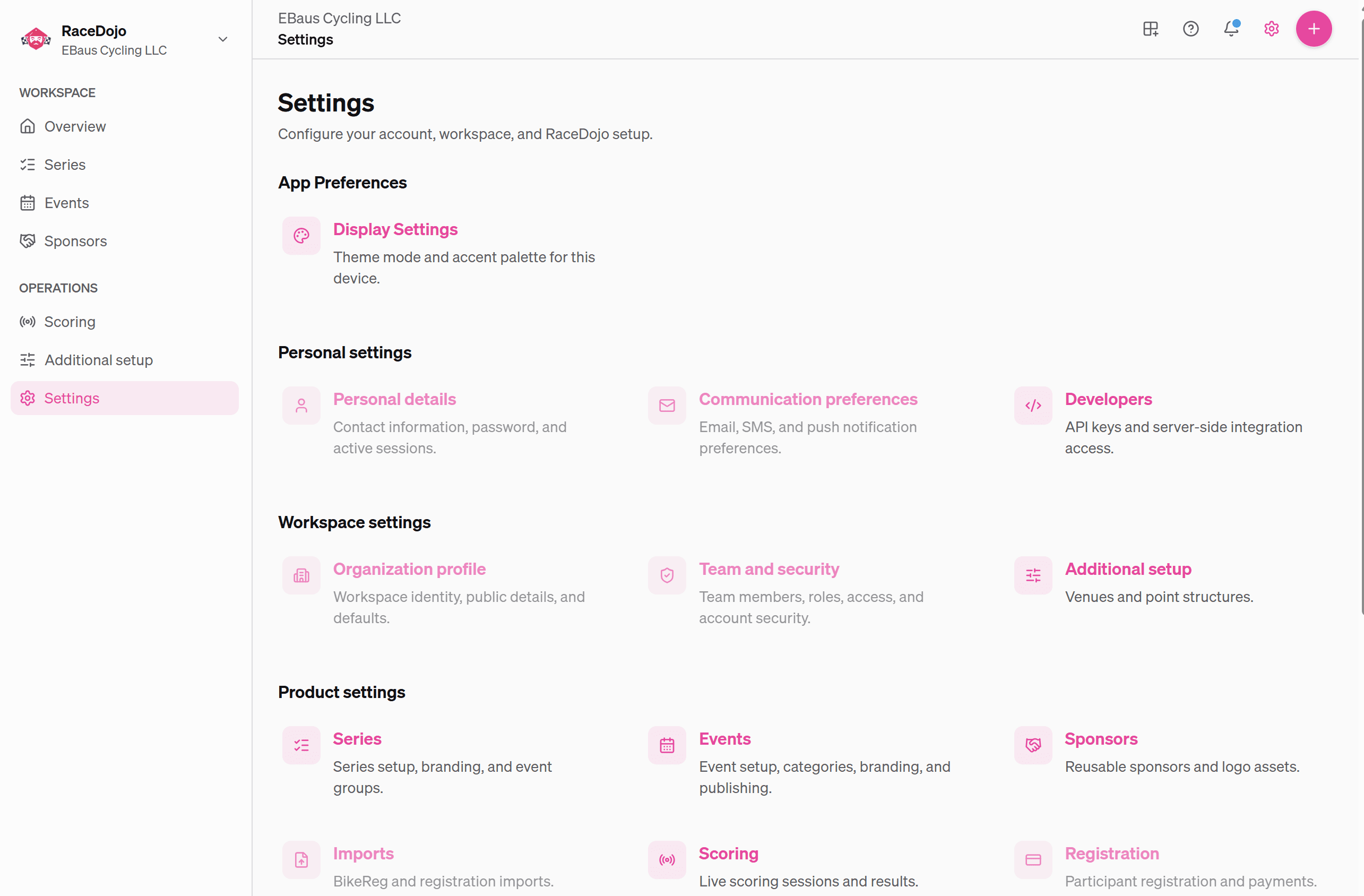Open the Developers link
This screenshot has height=896, width=1364.
[x=1108, y=399]
